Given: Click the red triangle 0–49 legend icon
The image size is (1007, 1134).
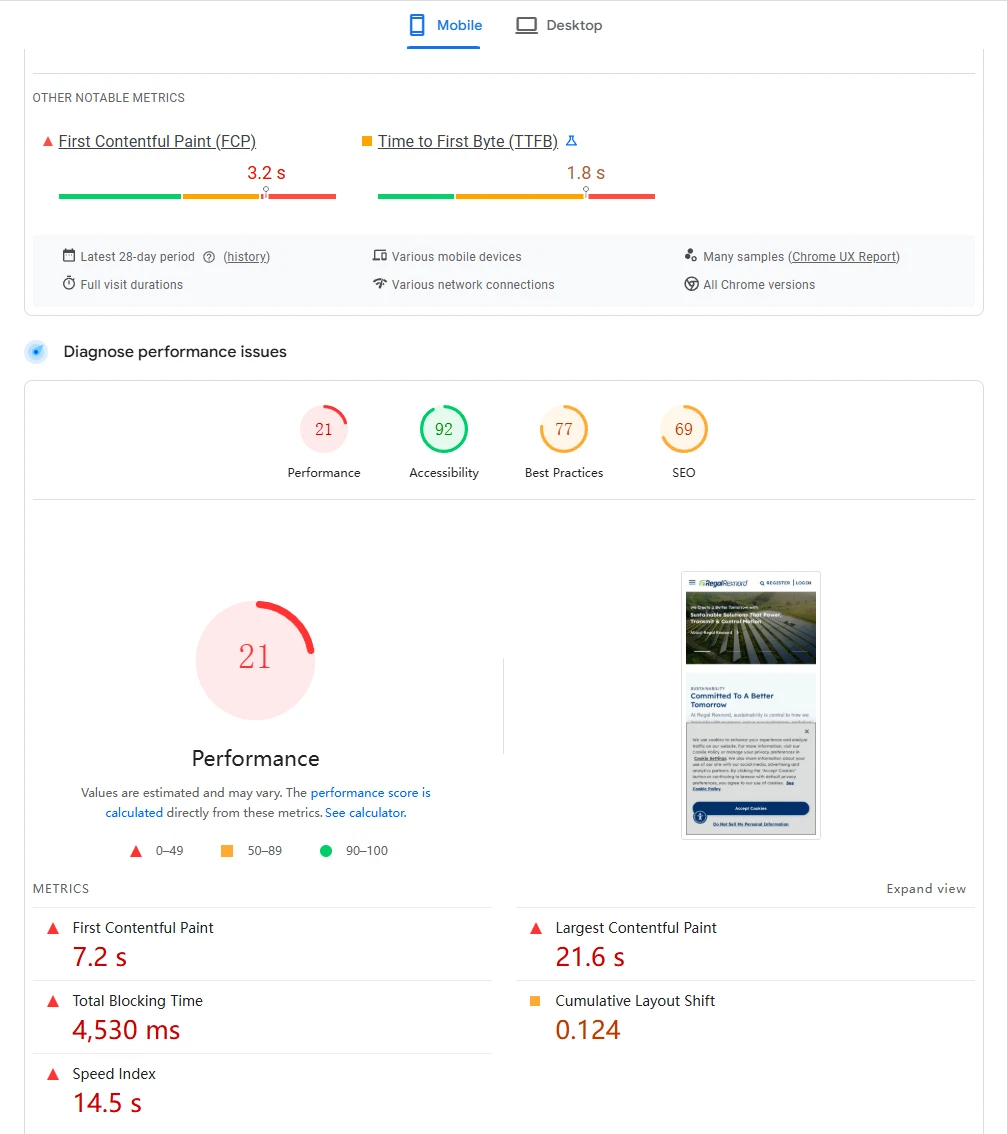Looking at the screenshot, I should (x=136, y=851).
